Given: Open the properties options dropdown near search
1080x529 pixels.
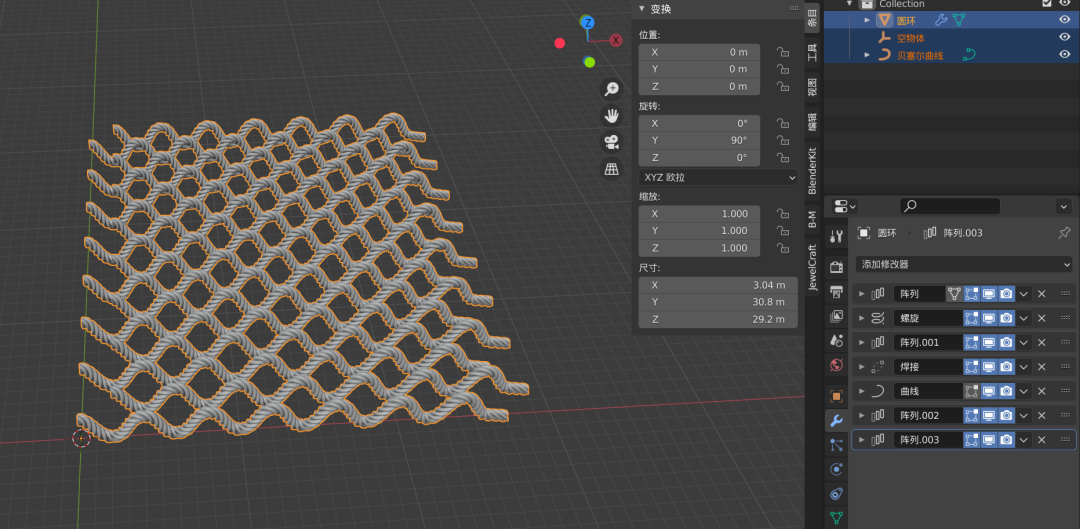Looking at the screenshot, I should tap(1063, 206).
